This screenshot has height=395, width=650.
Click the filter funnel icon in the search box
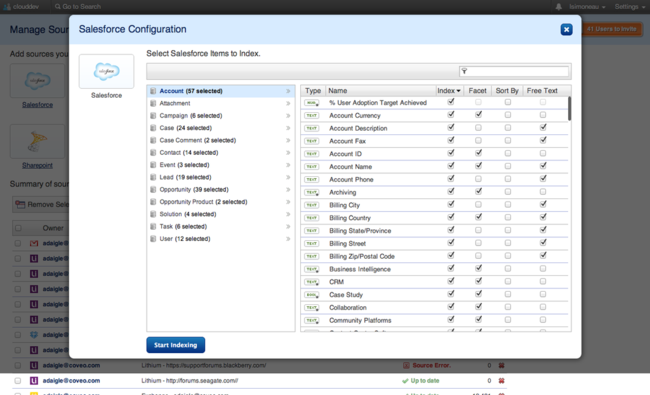click(464, 71)
